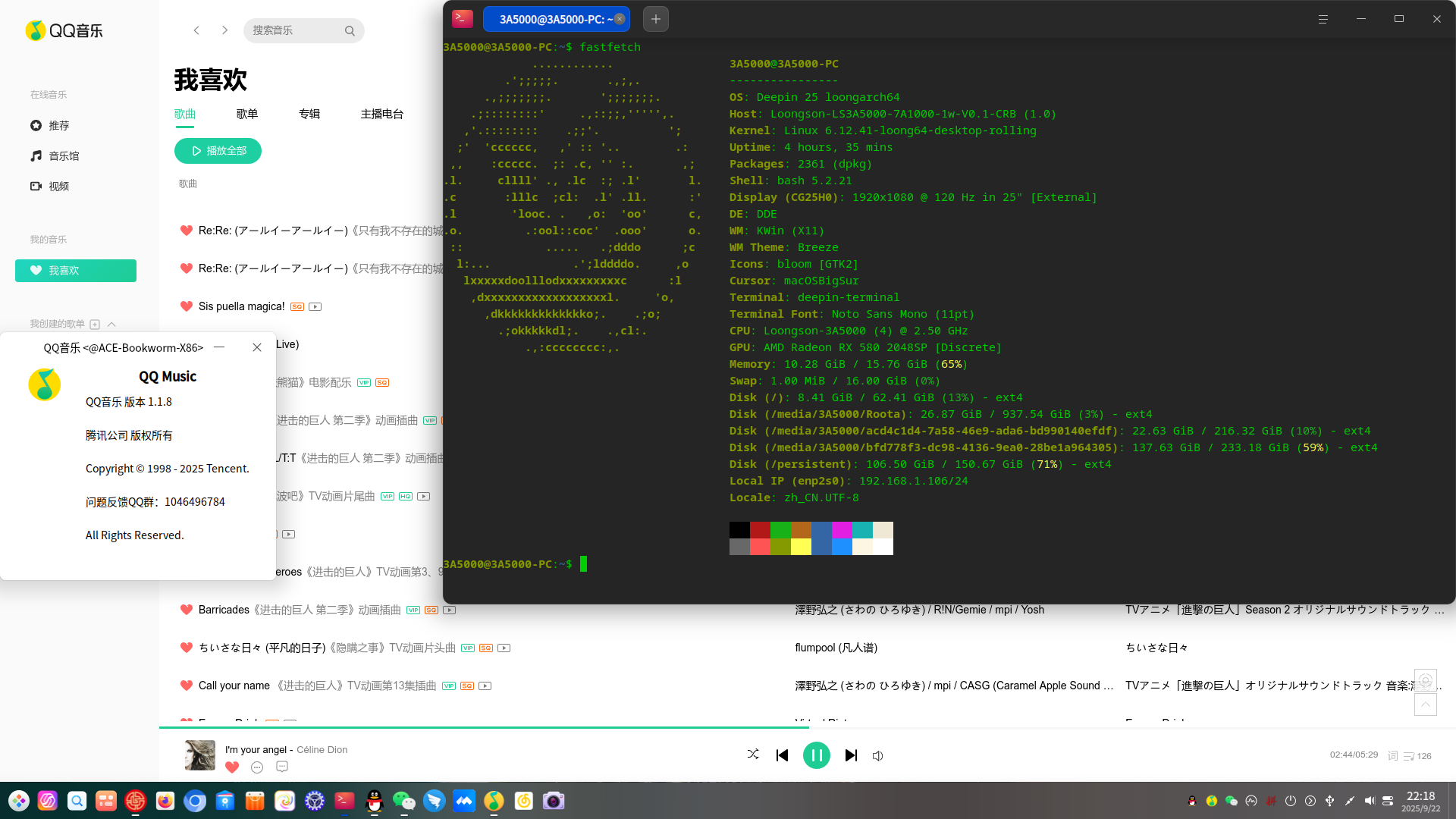The width and height of the screenshot is (1456, 819).
Task: Switch to the 主播电台 tab
Action: [x=382, y=114]
